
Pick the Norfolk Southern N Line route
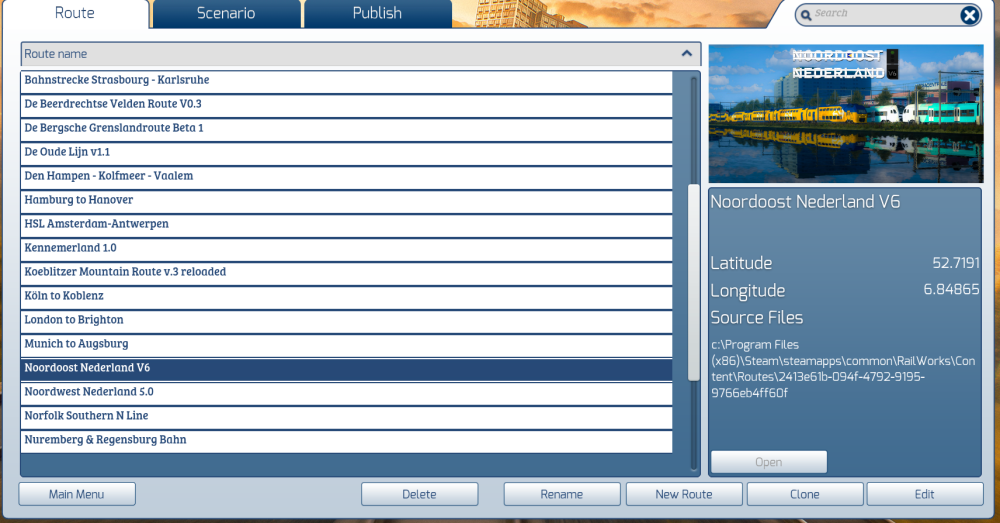346,416
